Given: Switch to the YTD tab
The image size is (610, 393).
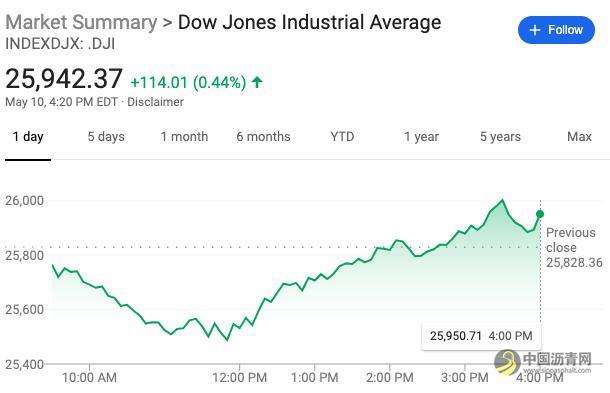Looking at the screenshot, I should tap(342, 137).
